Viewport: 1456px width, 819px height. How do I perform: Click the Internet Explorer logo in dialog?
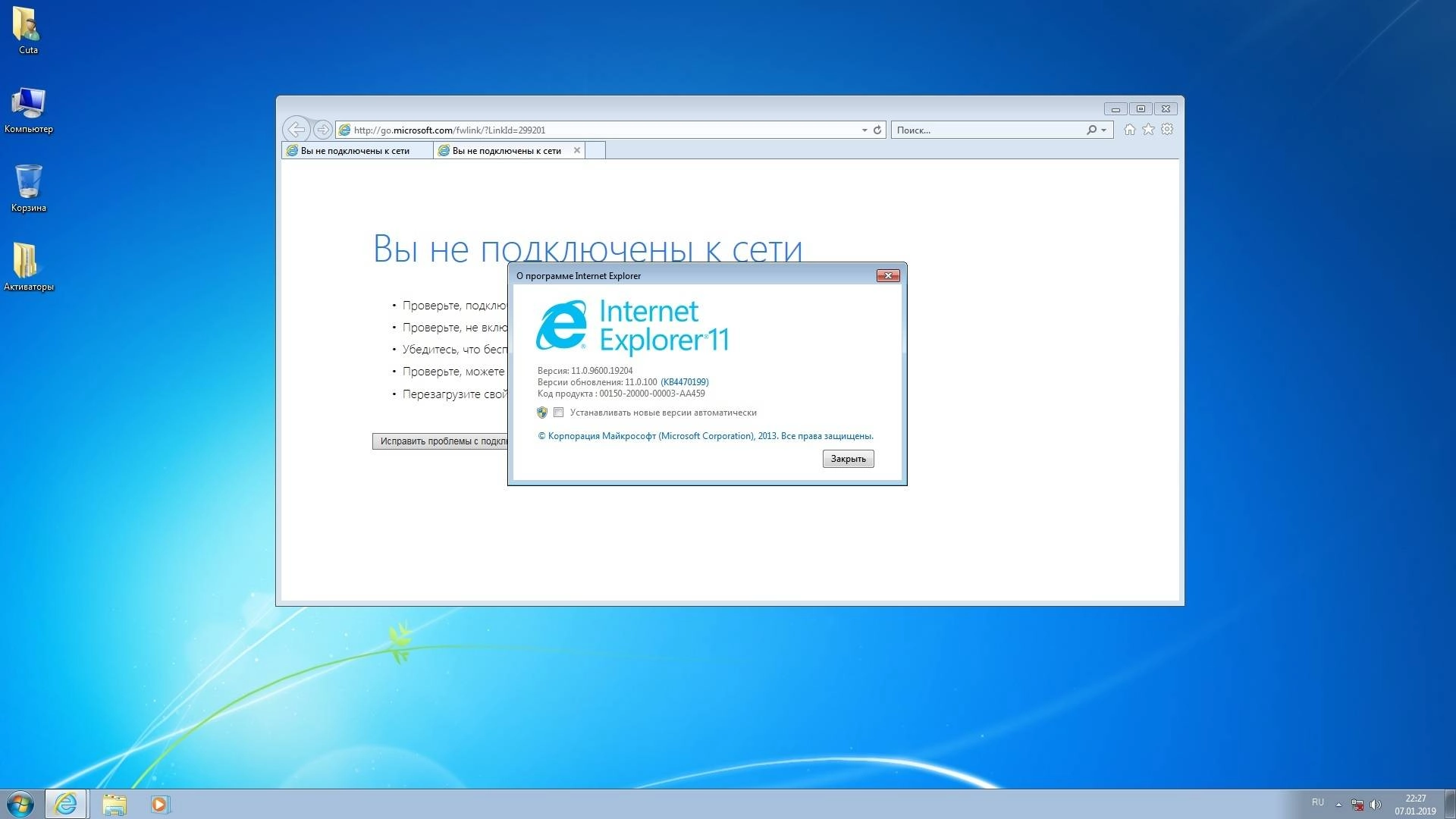(561, 325)
